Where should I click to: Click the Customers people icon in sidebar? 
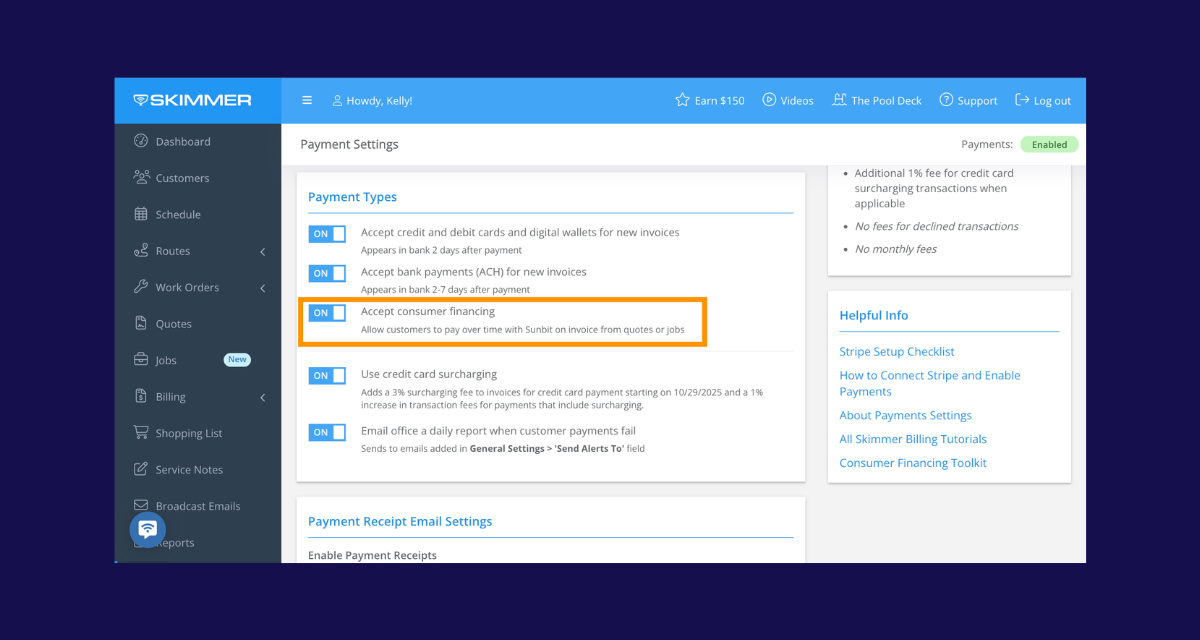141,177
